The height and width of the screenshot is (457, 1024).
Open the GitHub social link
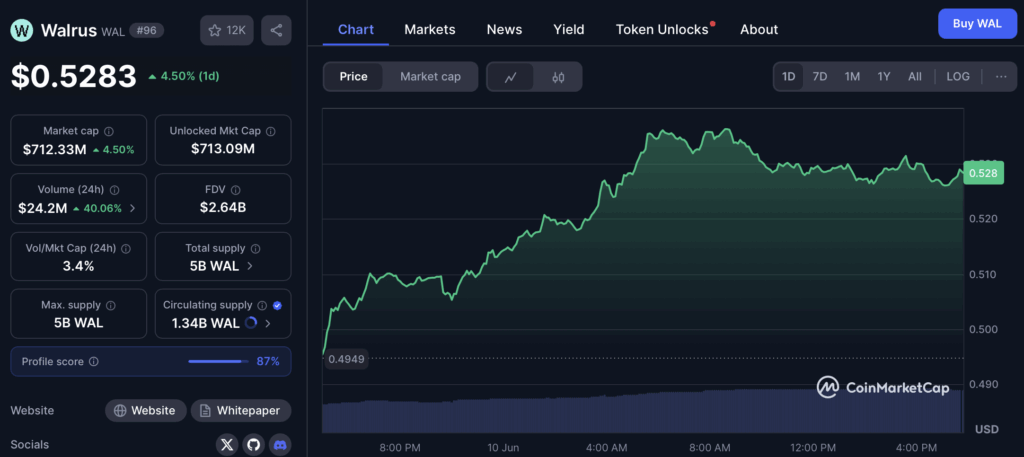pos(253,445)
